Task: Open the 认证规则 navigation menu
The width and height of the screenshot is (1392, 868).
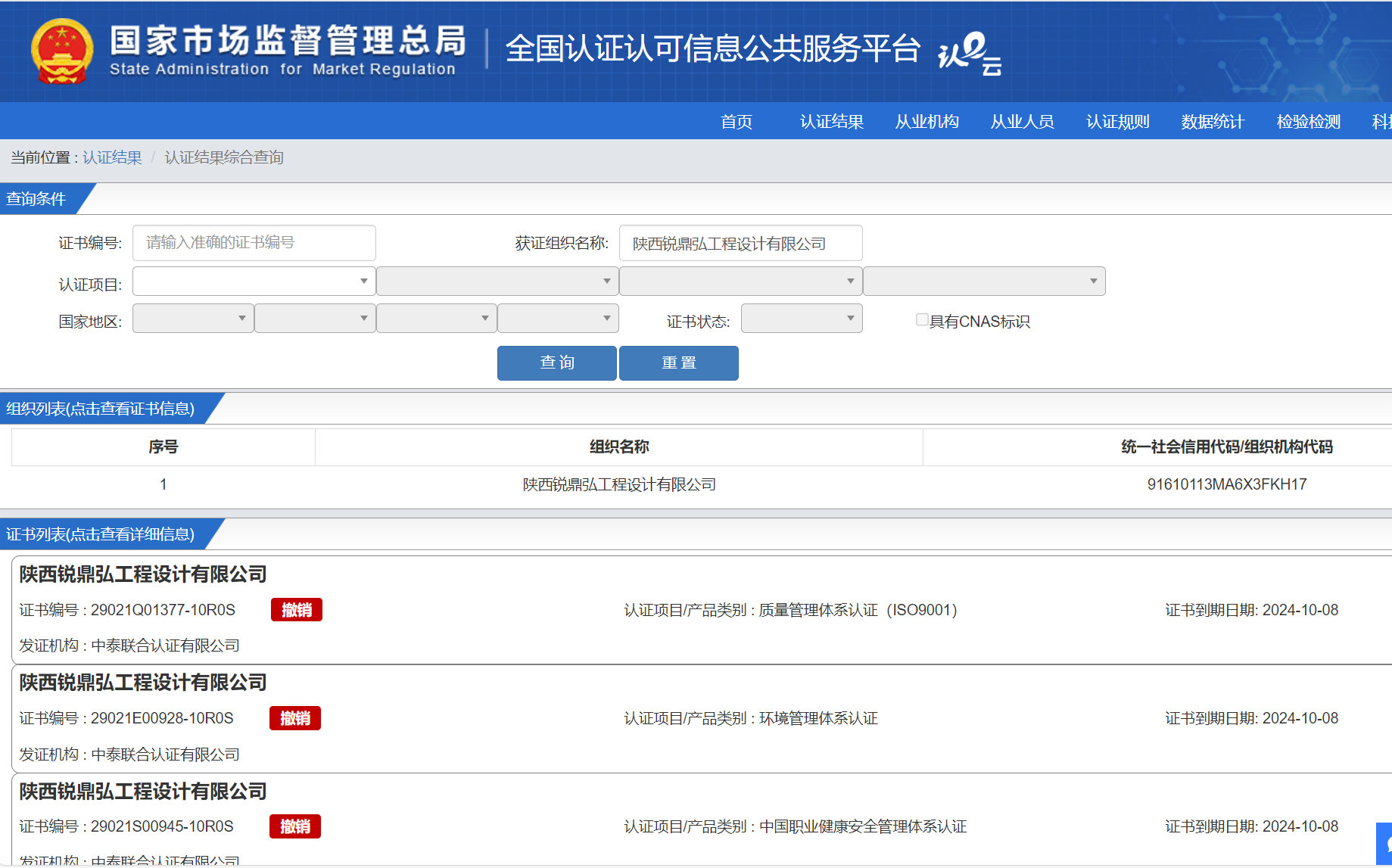Action: (x=1118, y=122)
